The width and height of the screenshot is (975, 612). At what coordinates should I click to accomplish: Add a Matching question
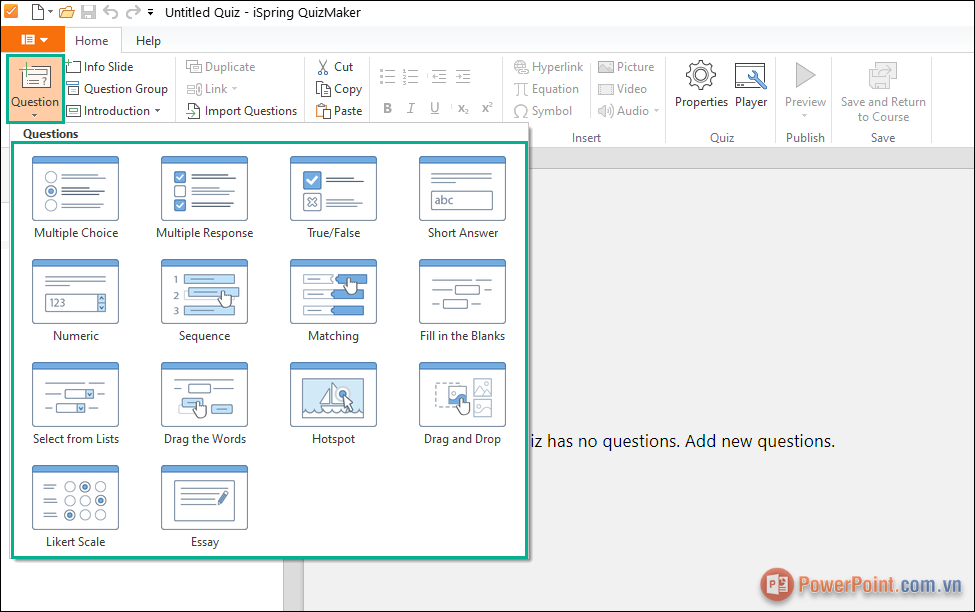pos(333,301)
